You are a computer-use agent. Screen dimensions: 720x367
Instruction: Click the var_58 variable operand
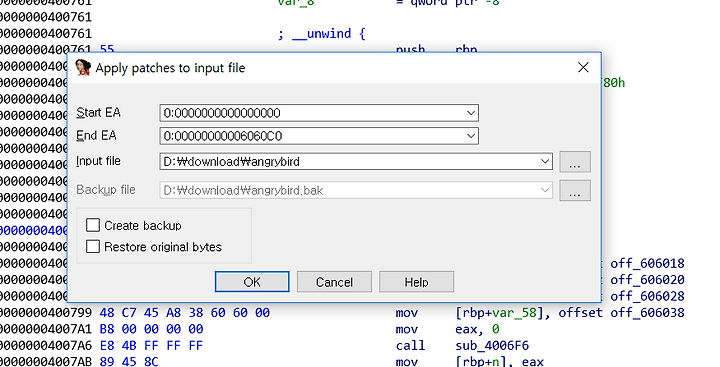(514, 313)
